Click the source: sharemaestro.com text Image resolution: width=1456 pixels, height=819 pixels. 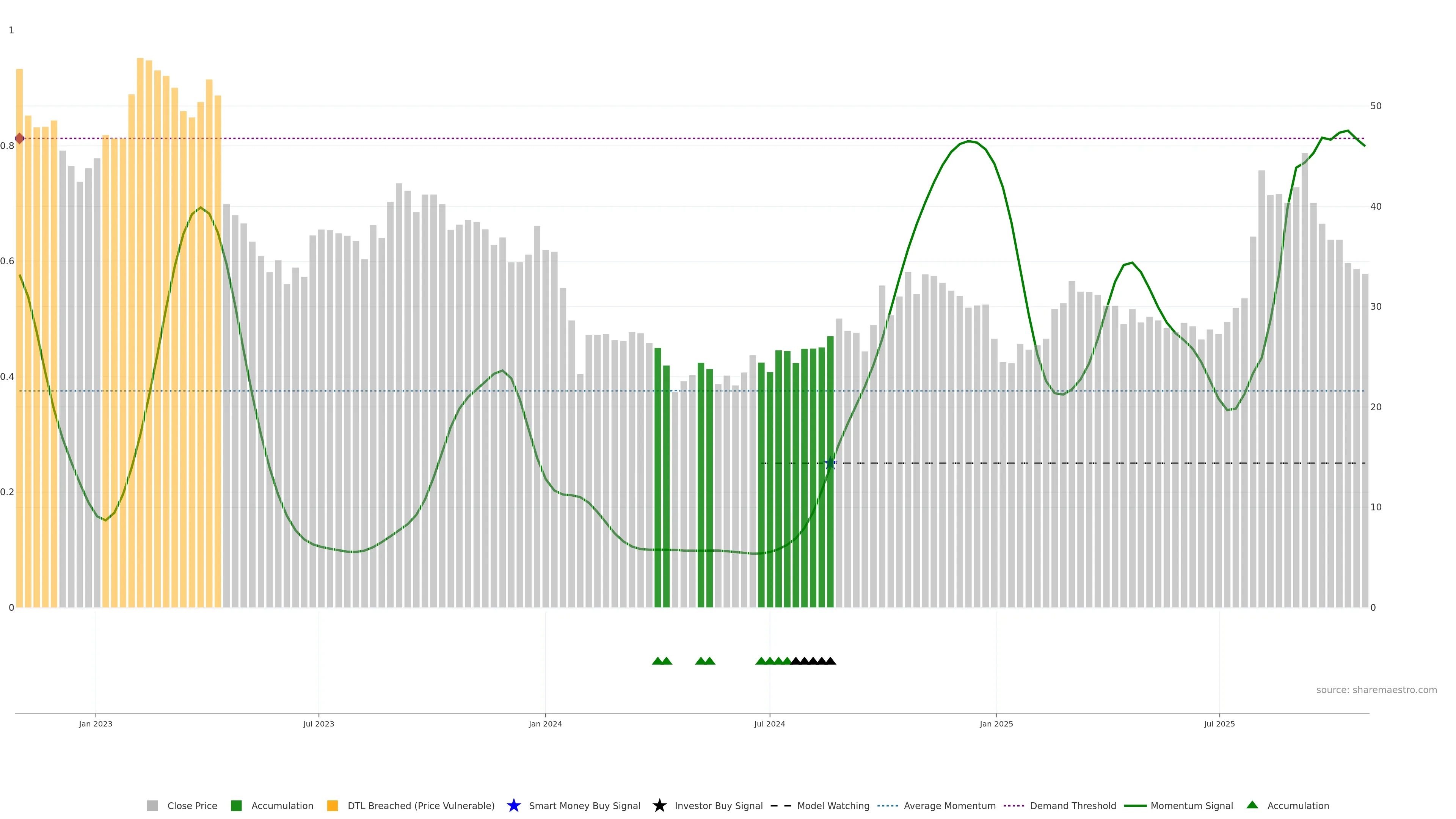click(1376, 690)
